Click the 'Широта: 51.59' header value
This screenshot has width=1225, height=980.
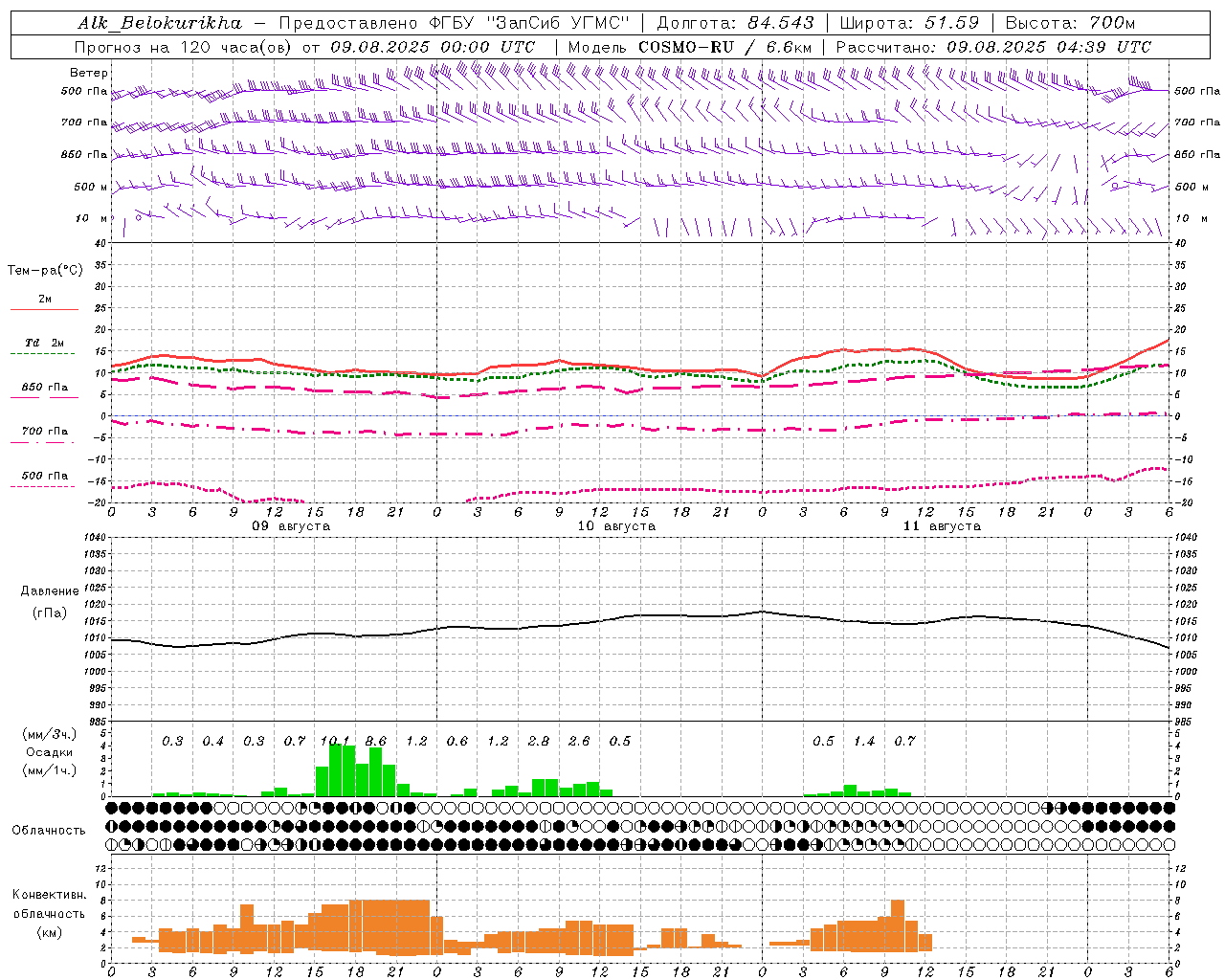(x=909, y=23)
